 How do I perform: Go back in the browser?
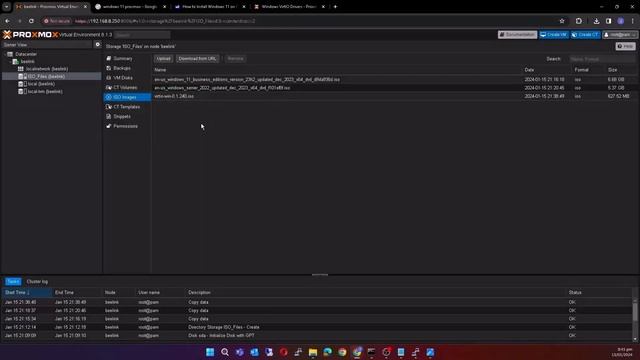[8, 21]
